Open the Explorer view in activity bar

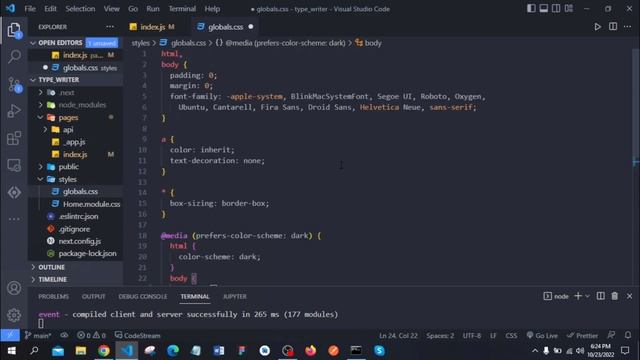click(x=14, y=30)
